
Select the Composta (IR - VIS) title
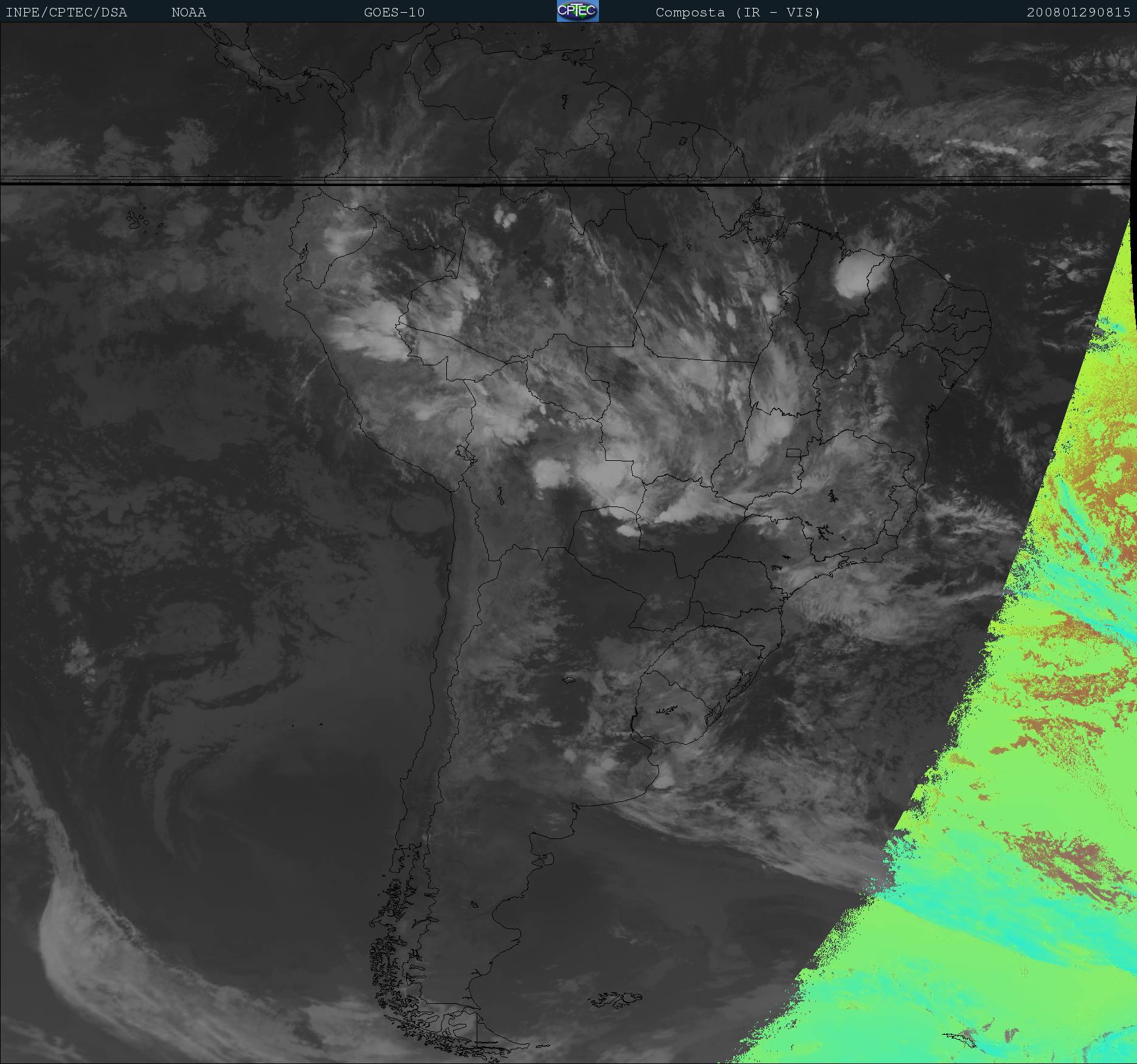738,13
